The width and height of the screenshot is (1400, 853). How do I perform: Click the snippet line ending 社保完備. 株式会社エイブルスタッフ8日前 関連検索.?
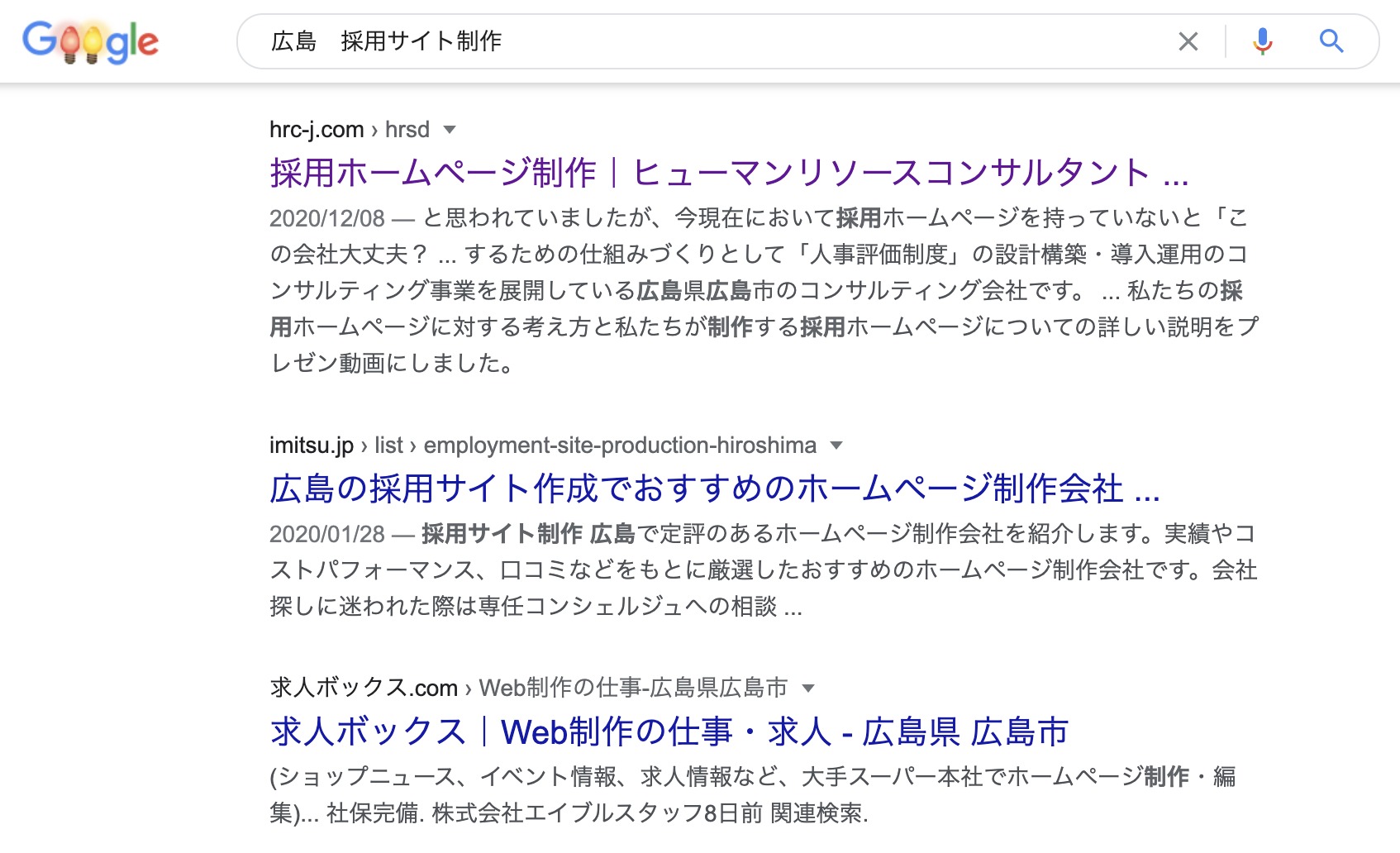(569, 813)
